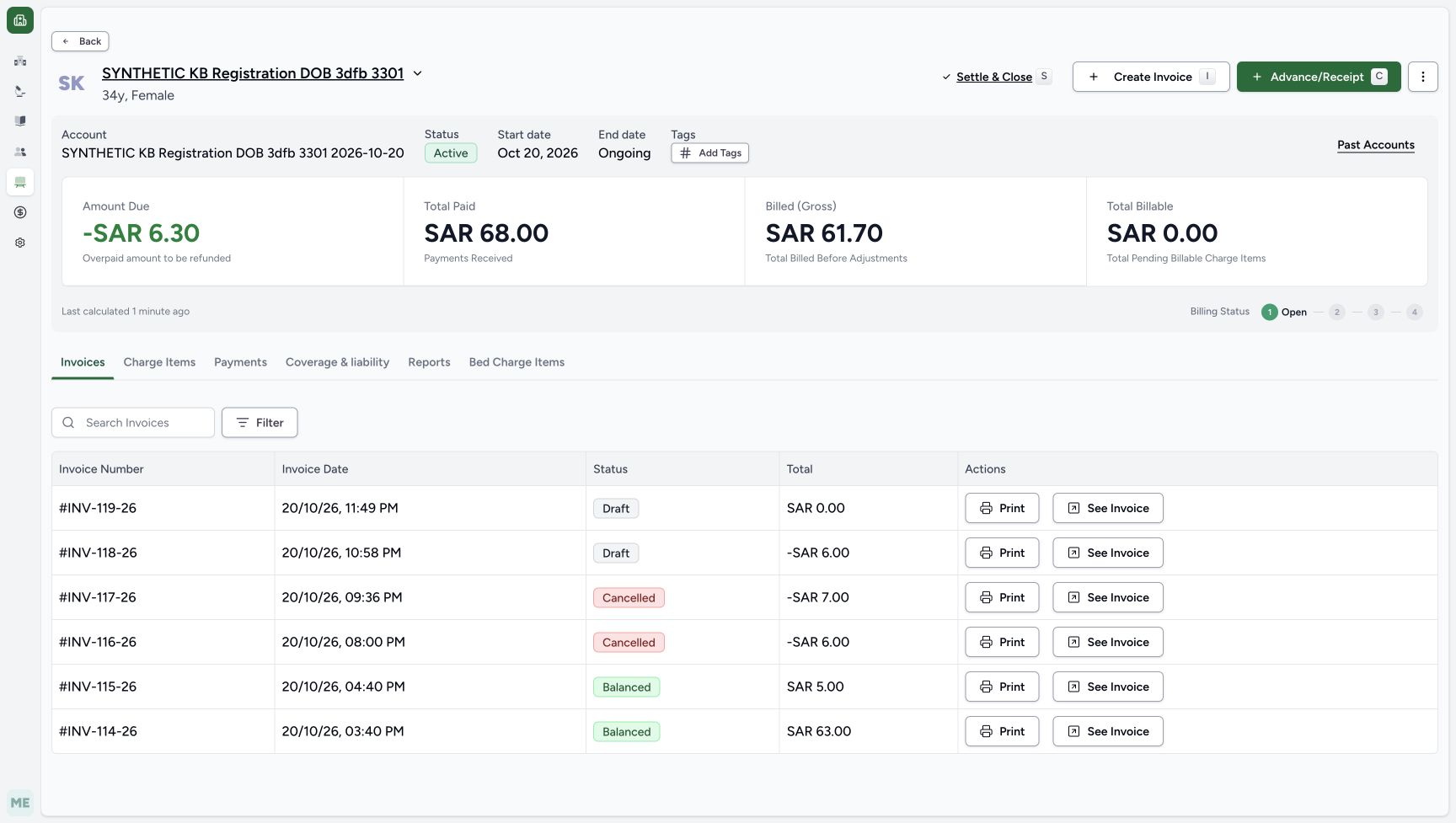Switch to the Payments tab
Viewport: 1456px width, 823px height.
240,362
